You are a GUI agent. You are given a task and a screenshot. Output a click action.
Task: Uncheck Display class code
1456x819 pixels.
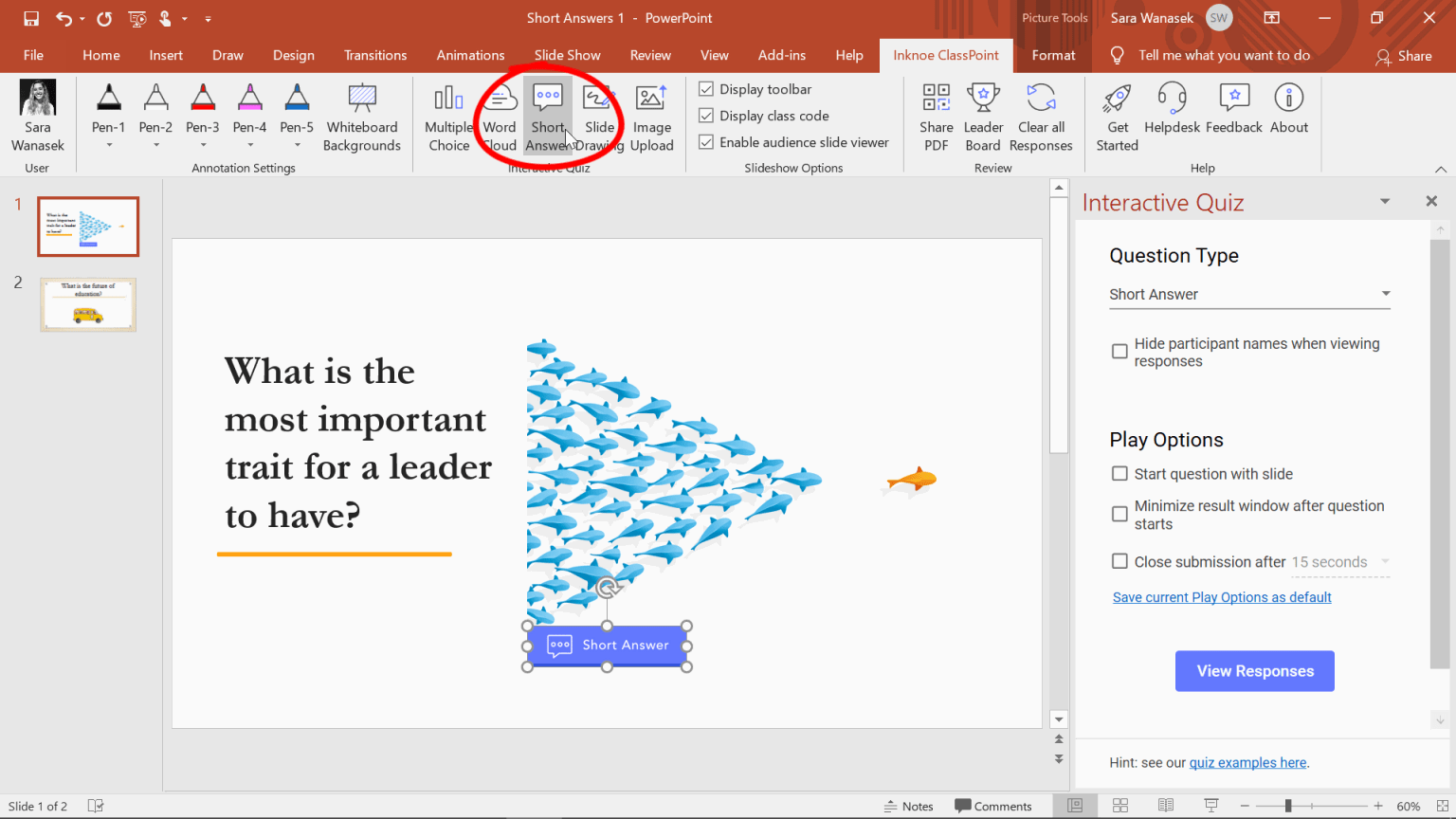(x=705, y=116)
